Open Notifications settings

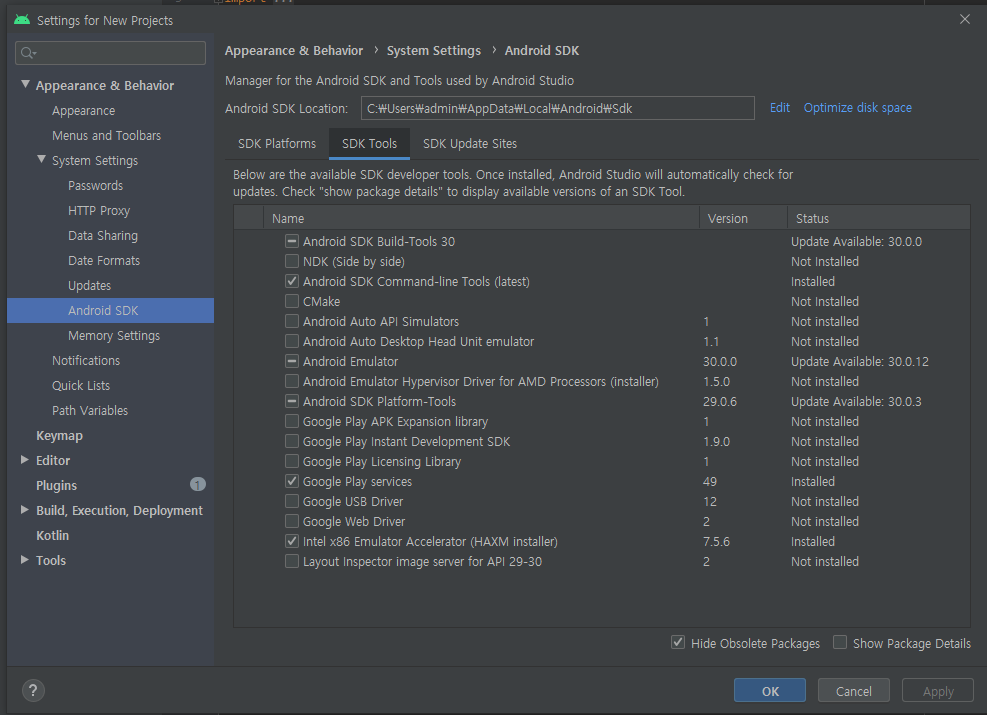86,361
